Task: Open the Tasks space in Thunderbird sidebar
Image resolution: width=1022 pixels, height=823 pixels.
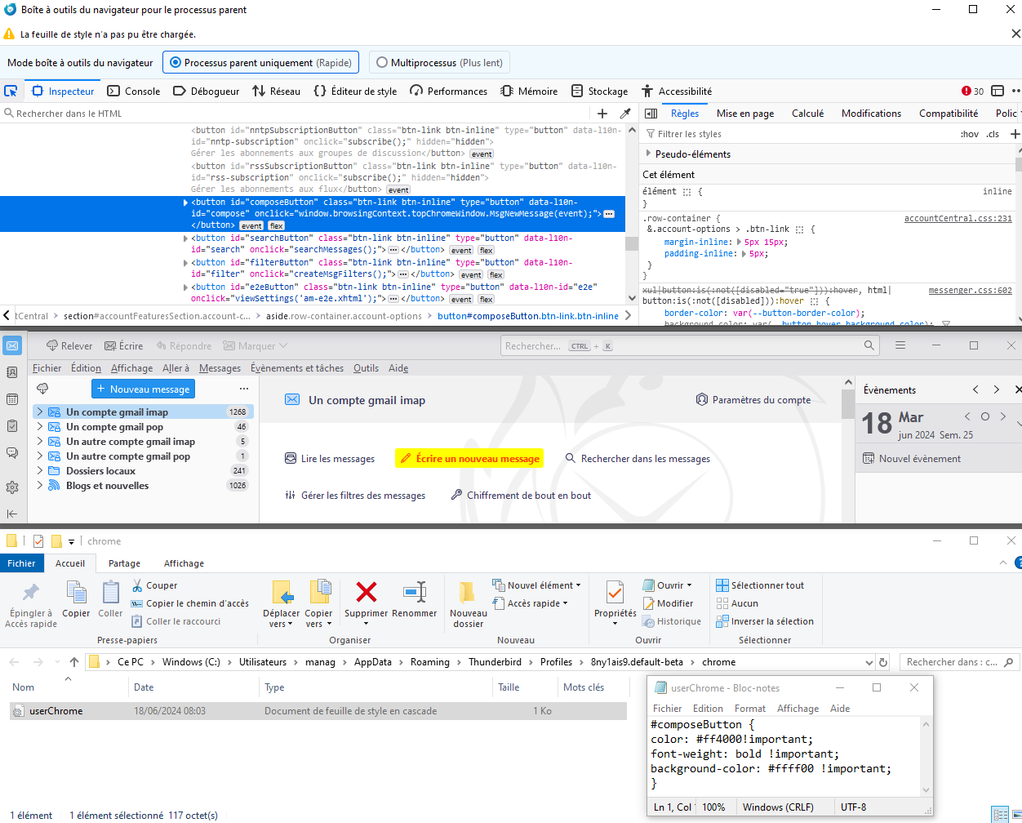Action: coord(12,426)
